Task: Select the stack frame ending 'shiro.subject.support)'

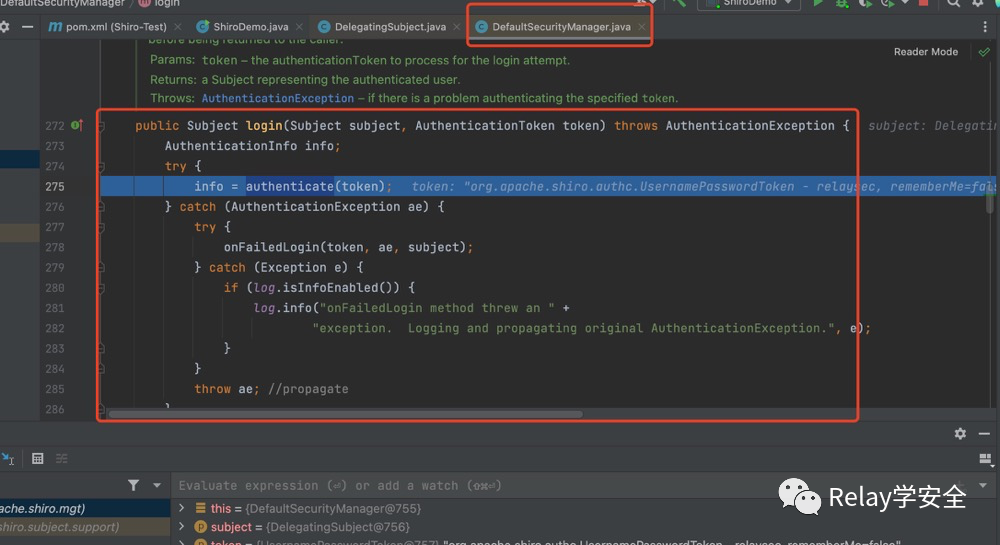Action: point(85,527)
